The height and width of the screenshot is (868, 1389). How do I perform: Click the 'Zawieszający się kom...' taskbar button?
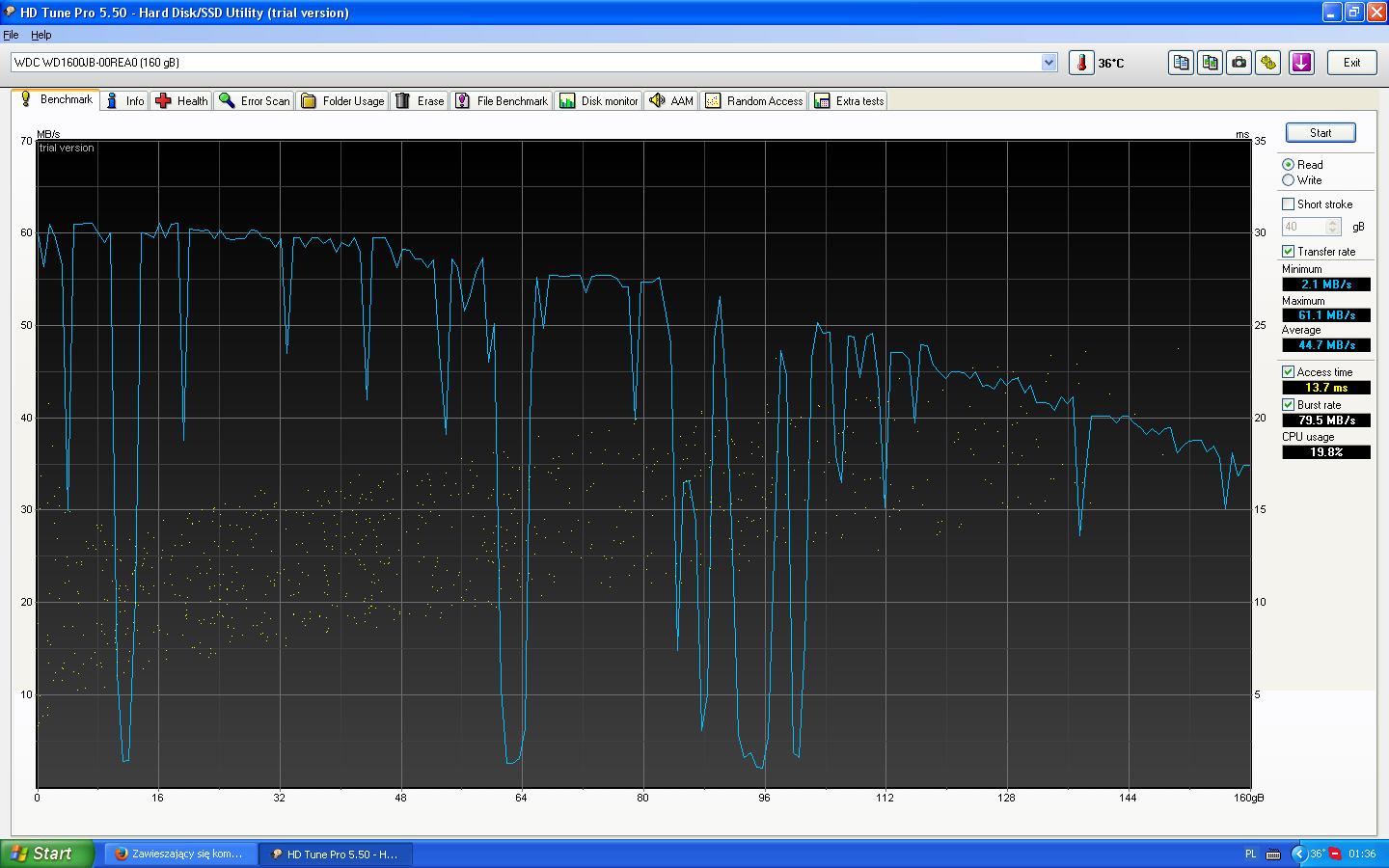tap(181, 854)
